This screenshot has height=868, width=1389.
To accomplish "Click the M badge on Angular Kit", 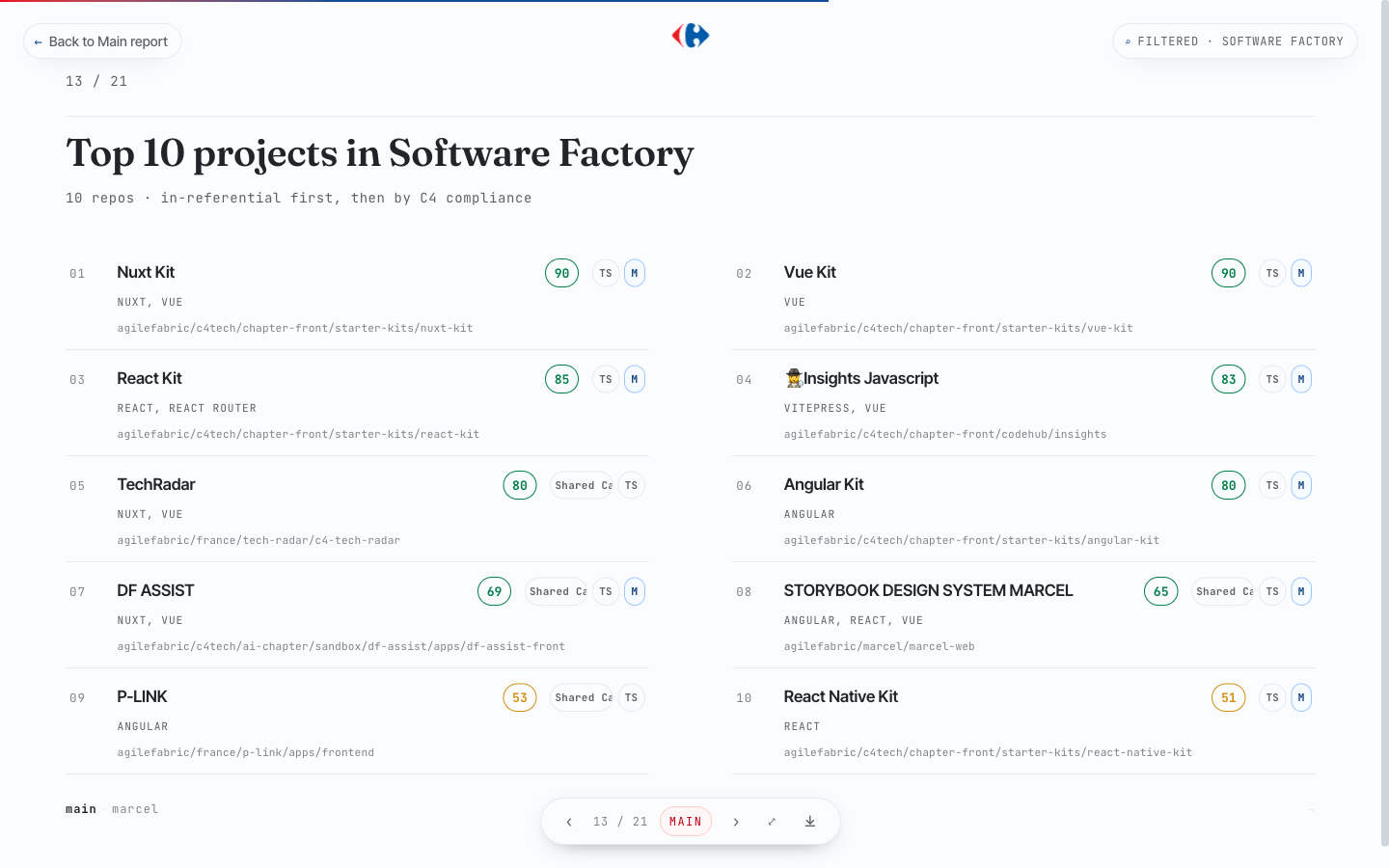I will [1301, 485].
